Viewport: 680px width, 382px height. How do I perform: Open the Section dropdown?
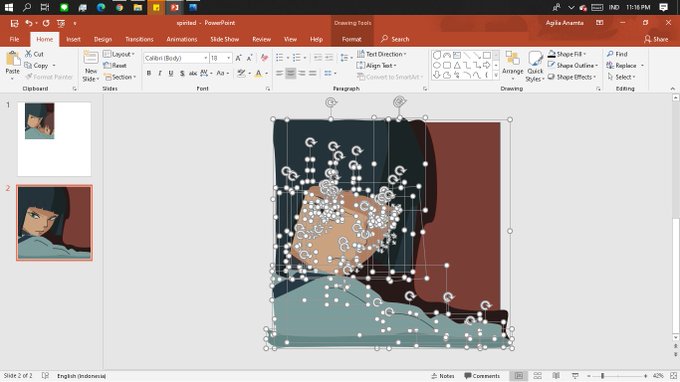[x=120, y=77]
